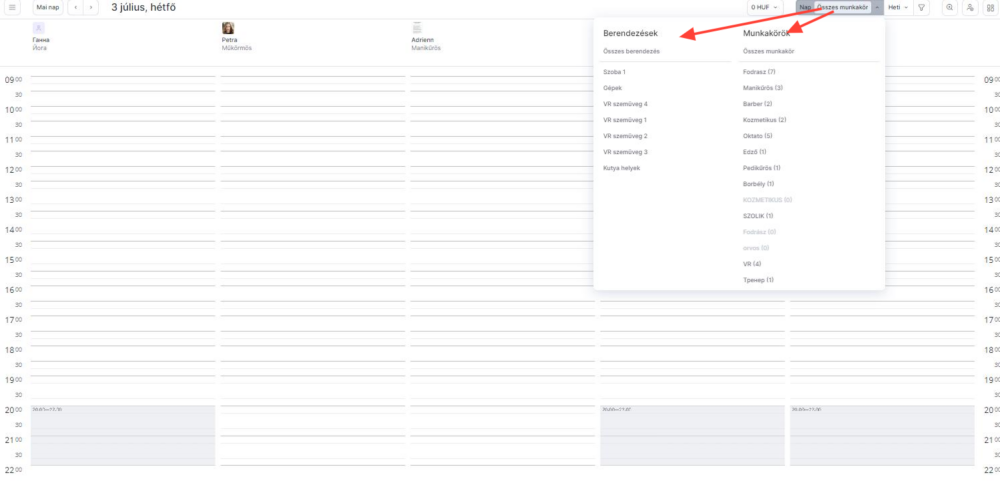
Task: Click the Ганна staff name
Action: click(41, 40)
